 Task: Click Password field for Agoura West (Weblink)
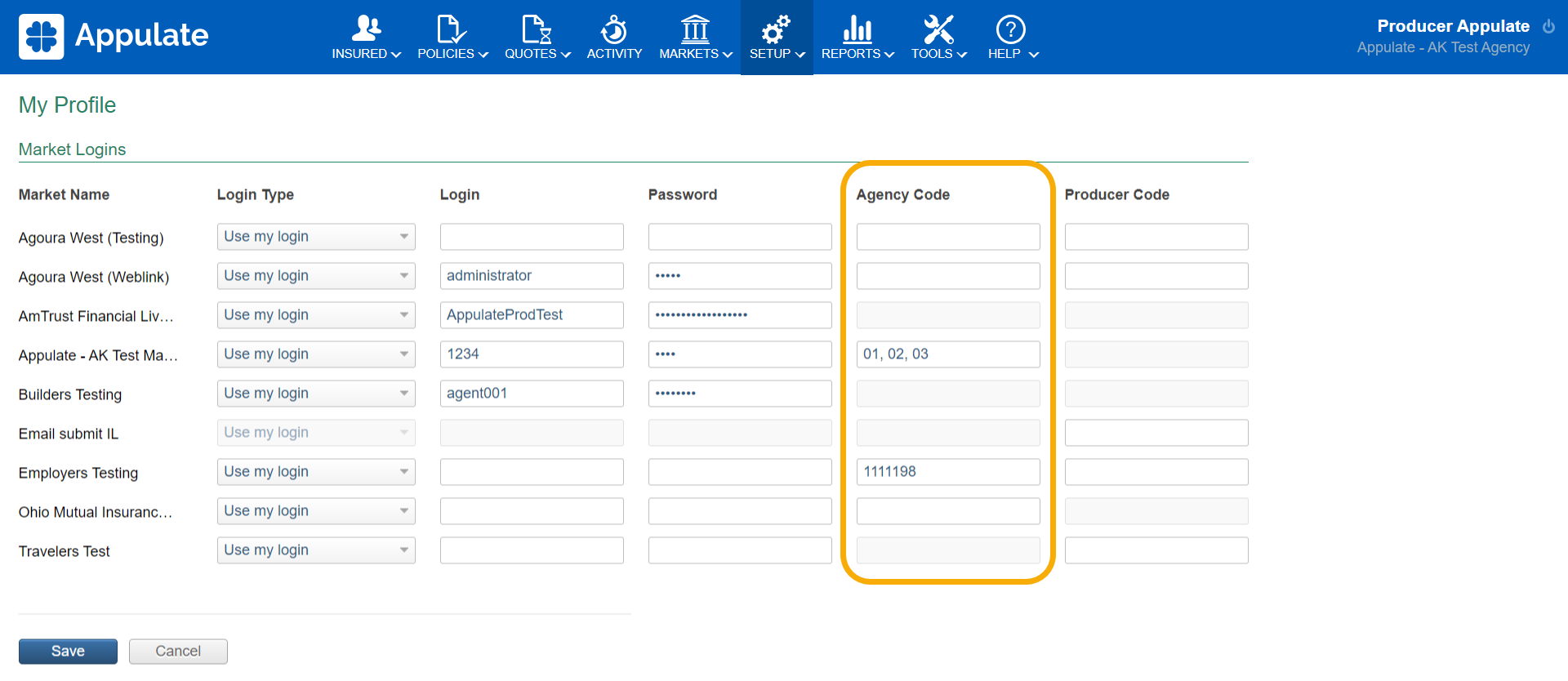click(x=740, y=276)
